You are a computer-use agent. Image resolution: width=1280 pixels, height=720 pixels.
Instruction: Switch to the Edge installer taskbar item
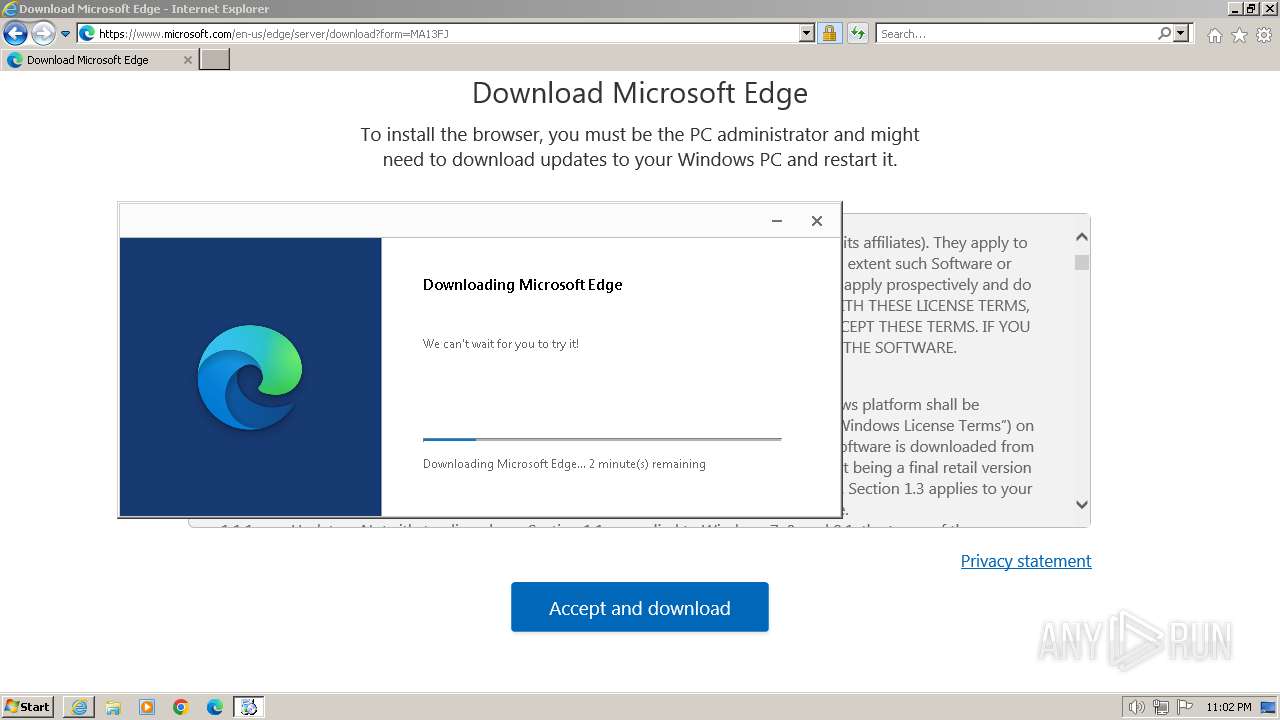[x=249, y=707]
